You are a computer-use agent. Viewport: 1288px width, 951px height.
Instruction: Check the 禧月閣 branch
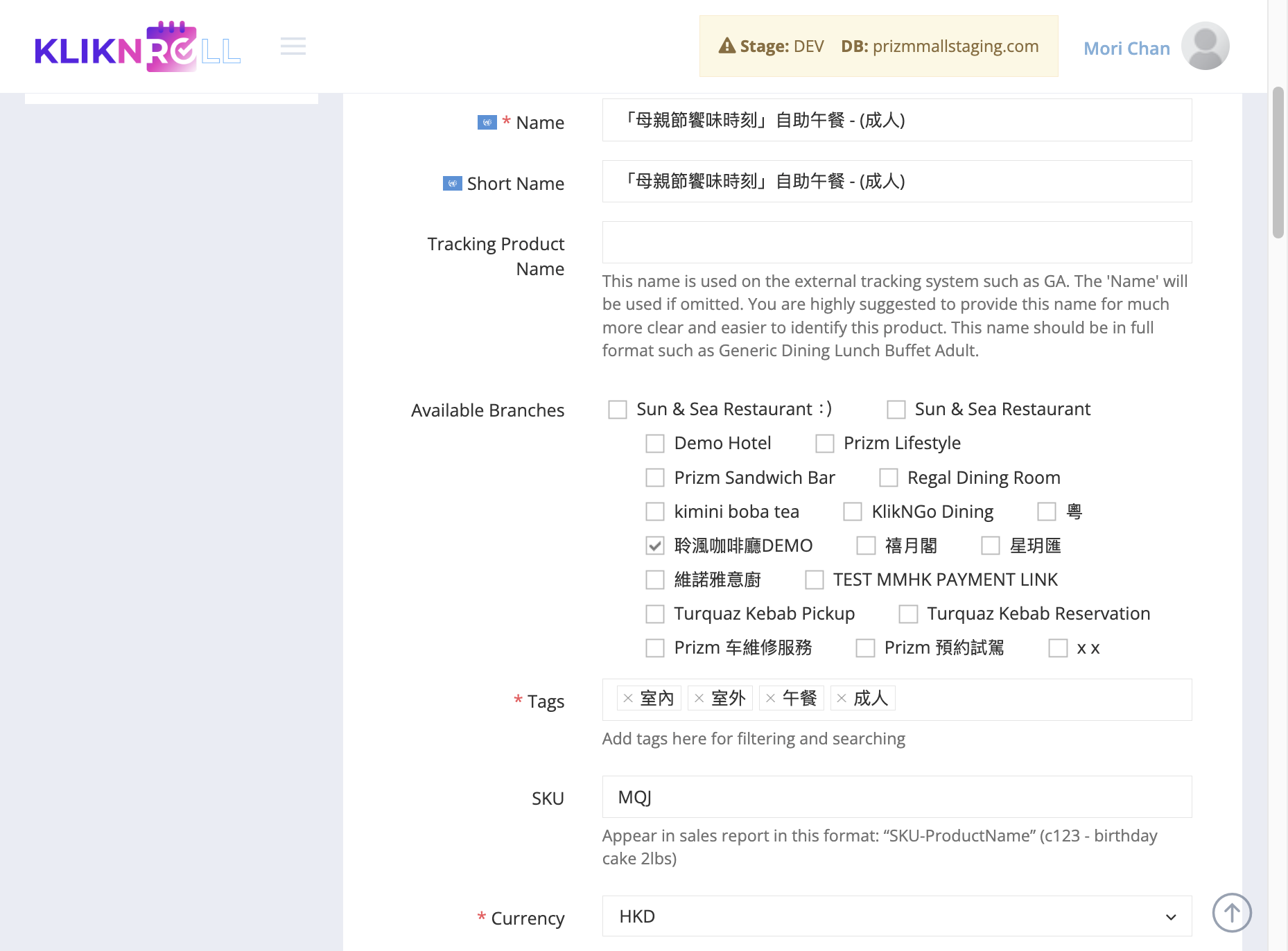point(866,546)
